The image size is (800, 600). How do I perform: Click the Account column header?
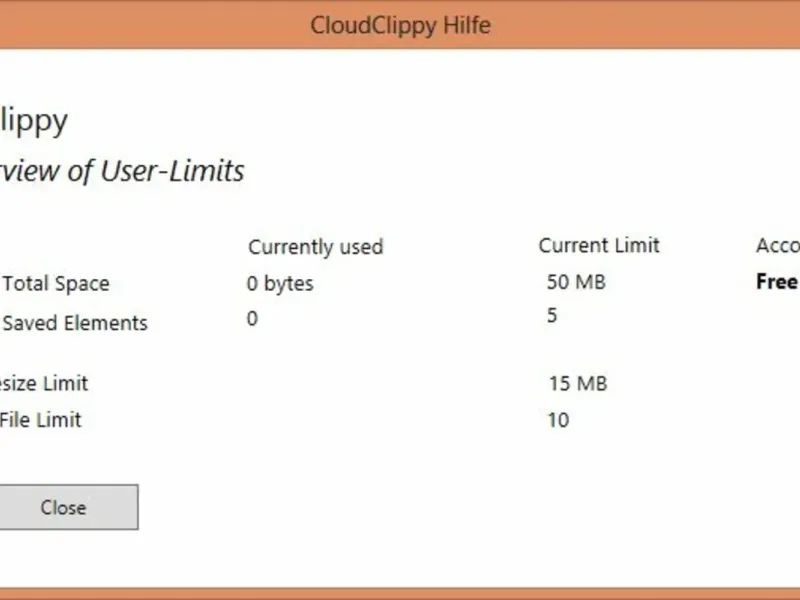click(x=777, y=246)
